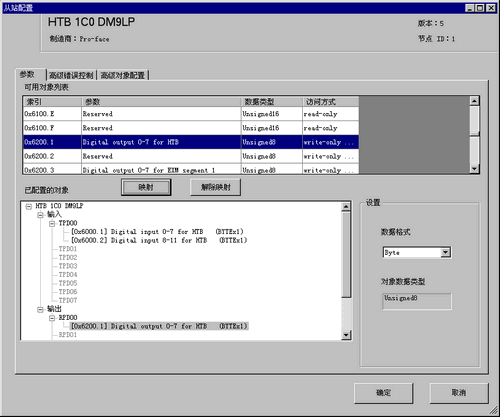Collapse the RPDO0 node
Viewport: 500px width, 417px height.
point(52,318)
